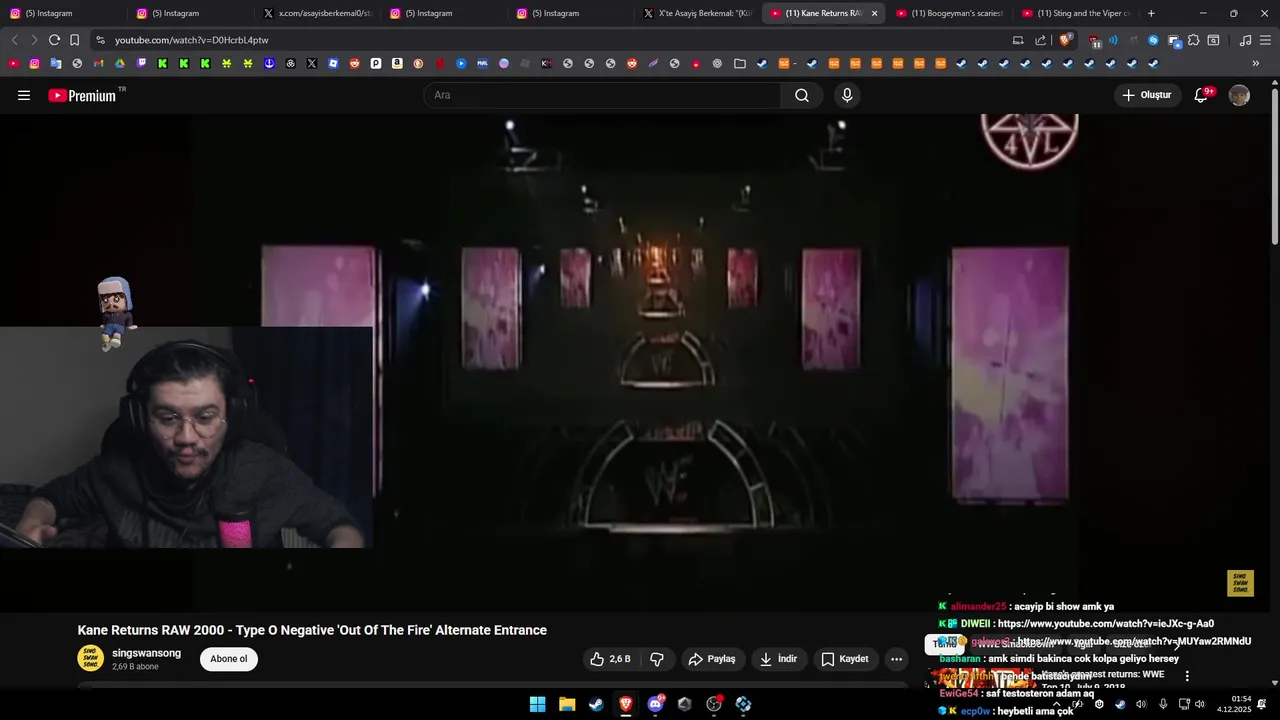Screen dimensions: 1280x720
Task: Close the Kane Returns RAW tab
Action: click(874, 13)
